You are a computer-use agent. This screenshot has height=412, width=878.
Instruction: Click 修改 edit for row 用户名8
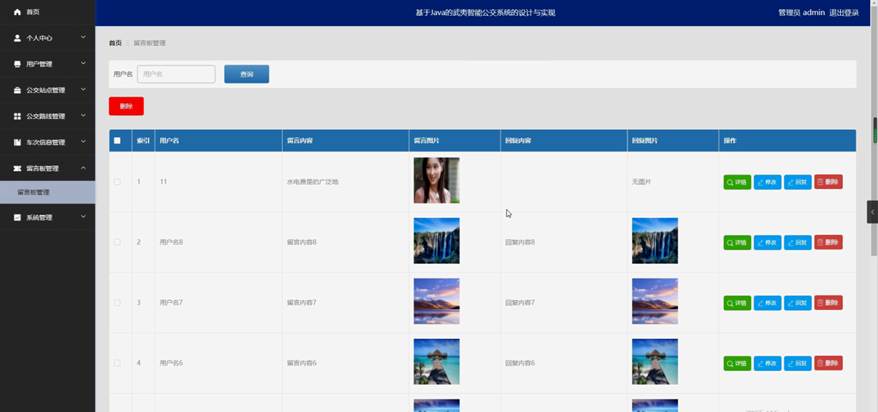767,242
